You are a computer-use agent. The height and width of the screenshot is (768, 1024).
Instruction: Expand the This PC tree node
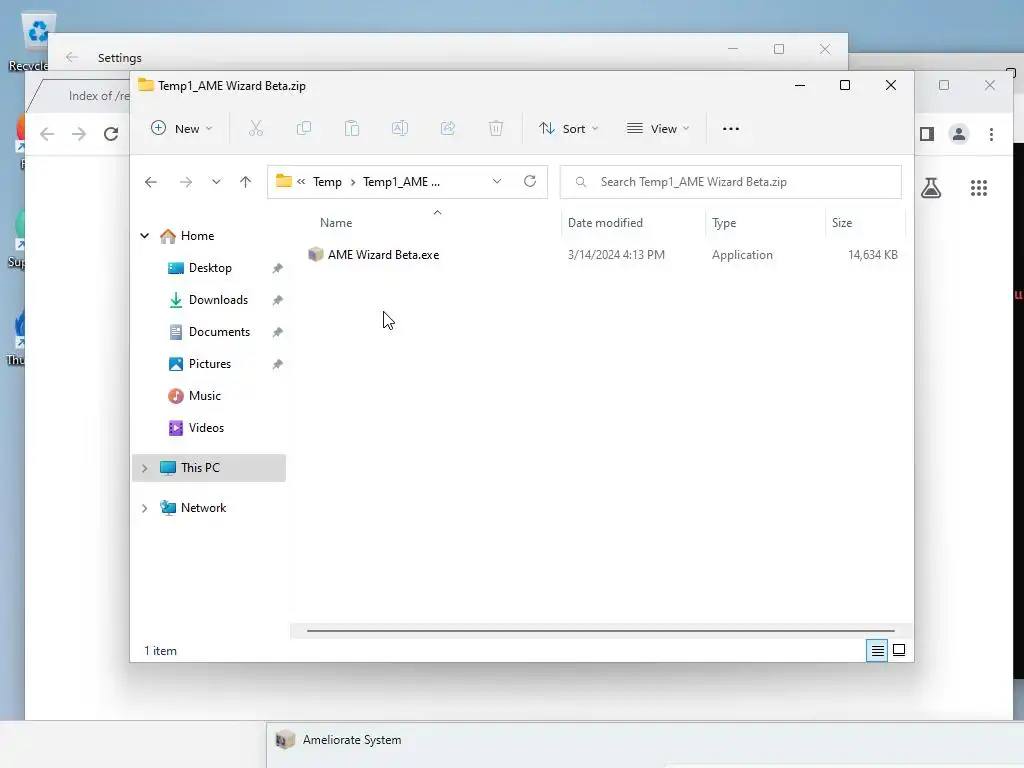pos(144,468)
